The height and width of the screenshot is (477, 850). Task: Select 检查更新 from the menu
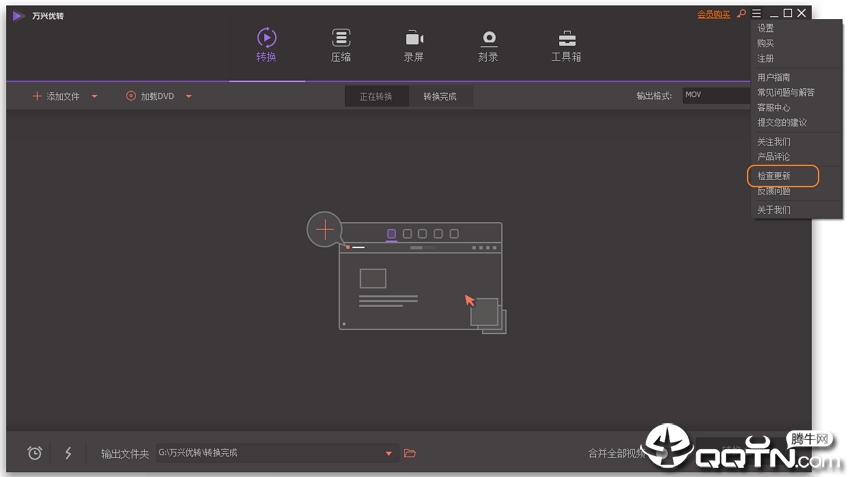pyautogui.click(x=774, y=176)
